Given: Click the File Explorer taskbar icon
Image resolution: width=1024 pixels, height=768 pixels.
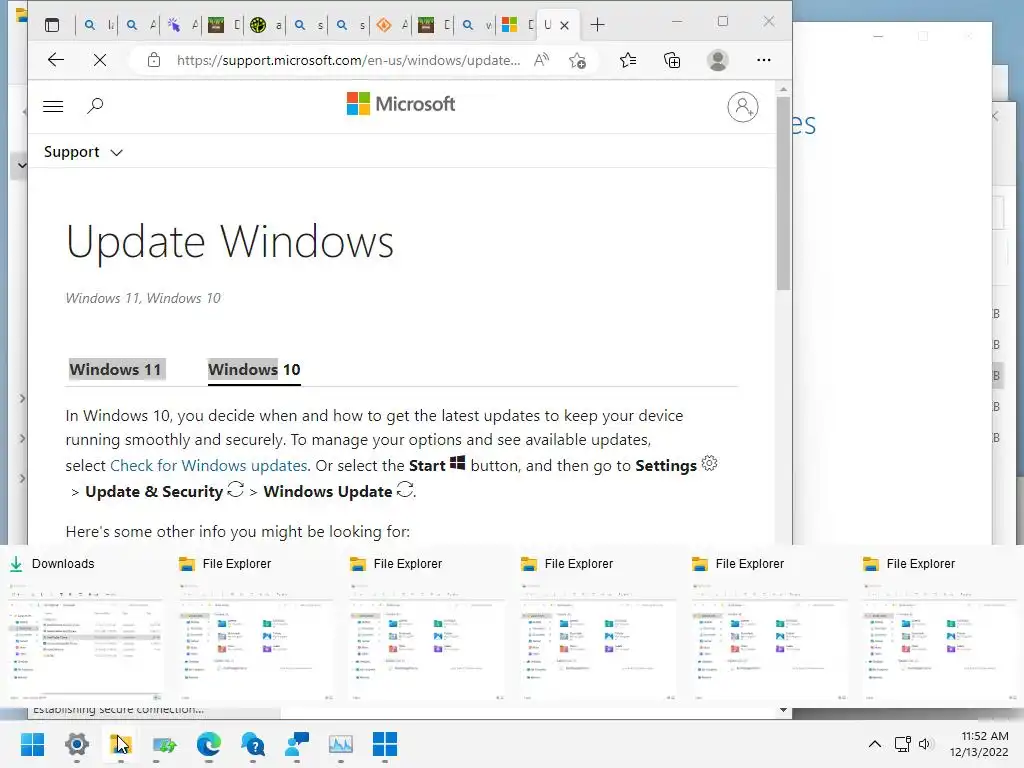Looking at the screenshot, I should tap(120, 744).
